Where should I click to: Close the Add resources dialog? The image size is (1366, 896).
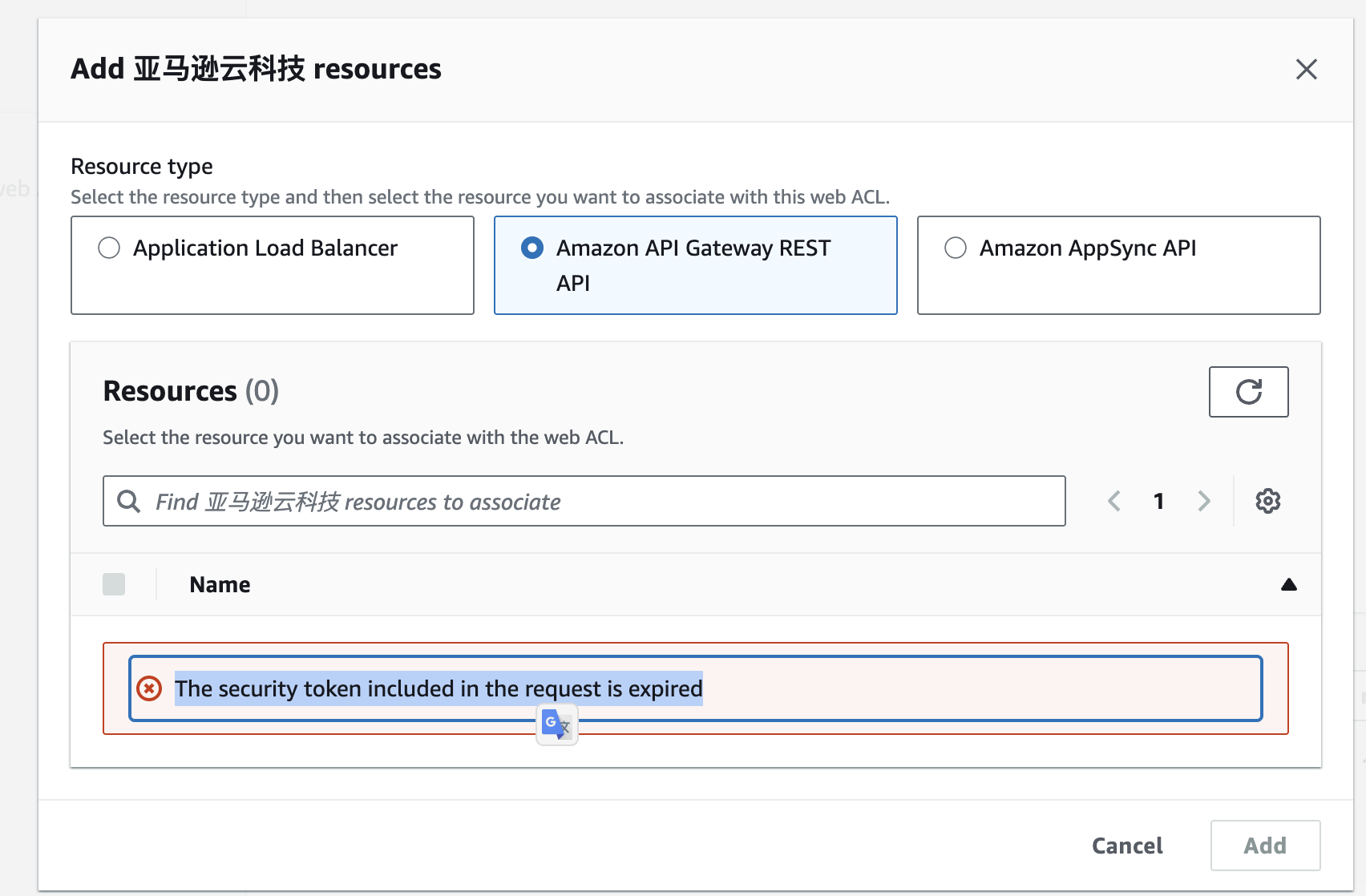tap(1306, 70)
